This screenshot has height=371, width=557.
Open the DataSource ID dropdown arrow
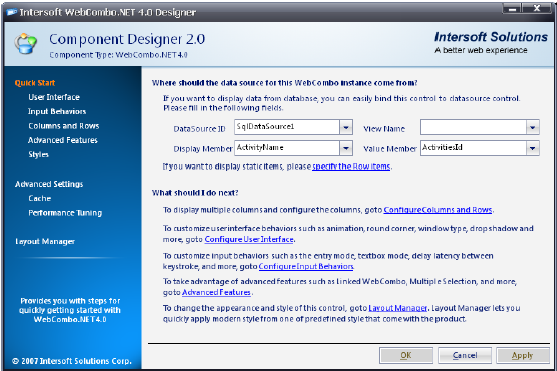tap(346, 127)
